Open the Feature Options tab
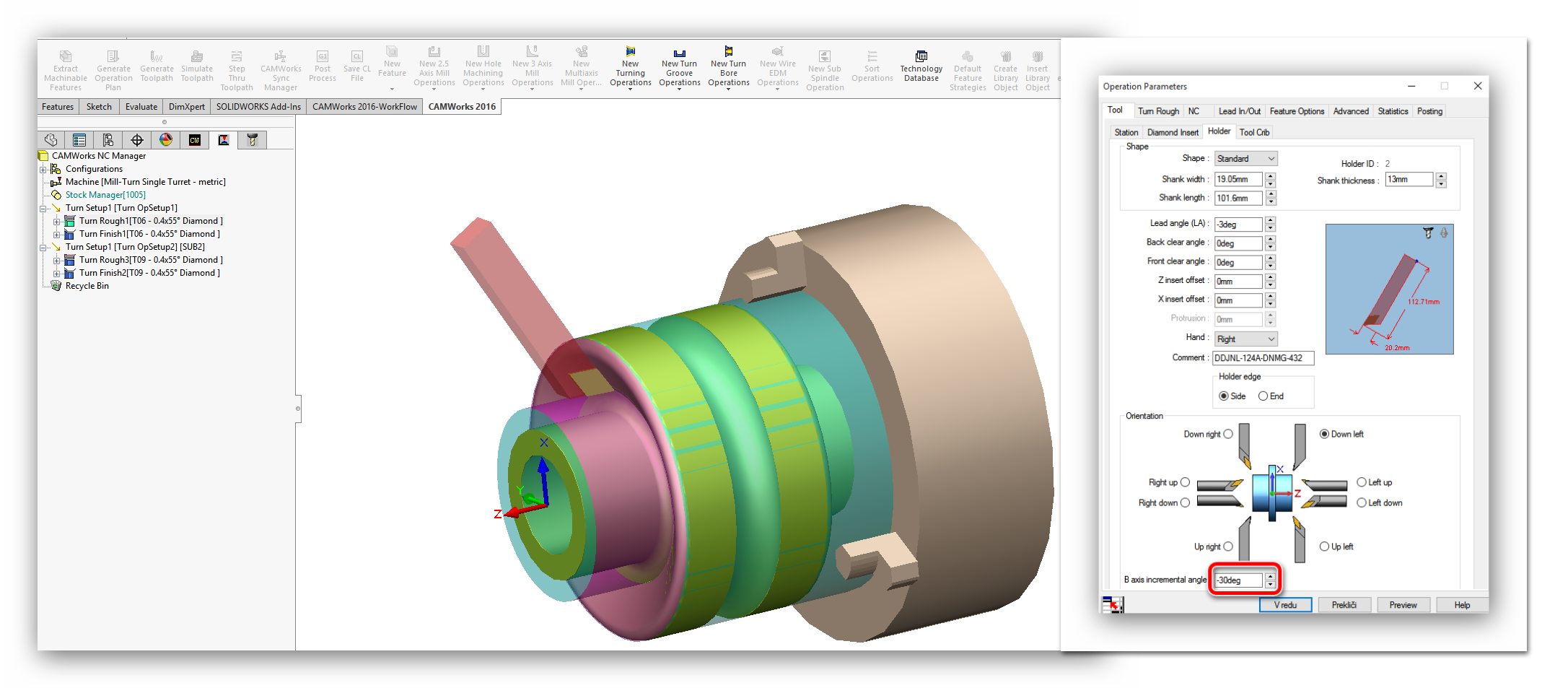1568x688 pixels. pos(1297,111)
